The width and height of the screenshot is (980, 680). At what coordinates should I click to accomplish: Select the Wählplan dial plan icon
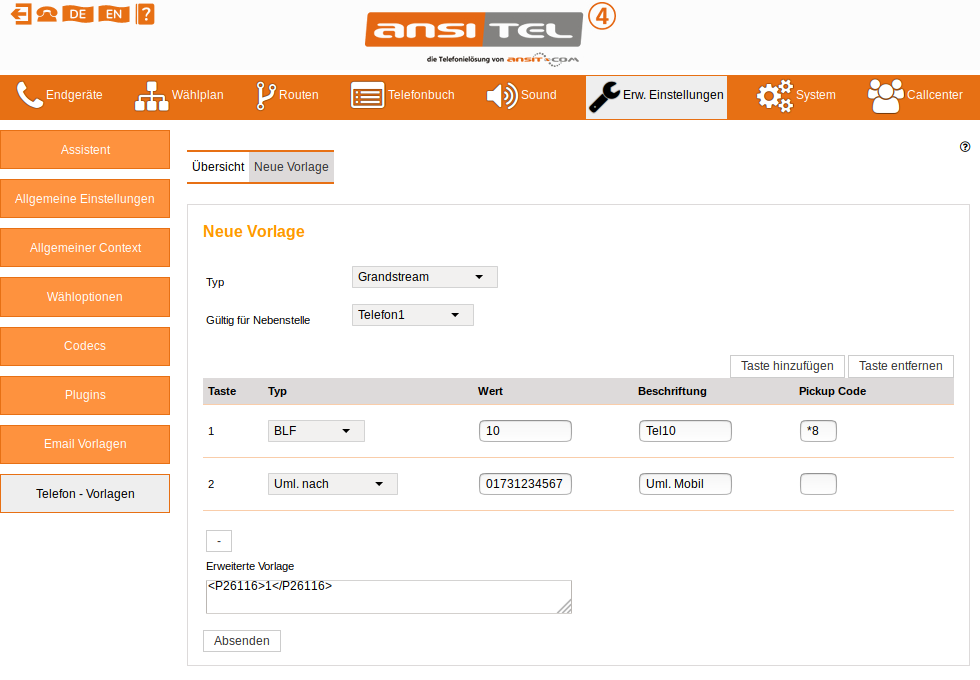[150, 95]
